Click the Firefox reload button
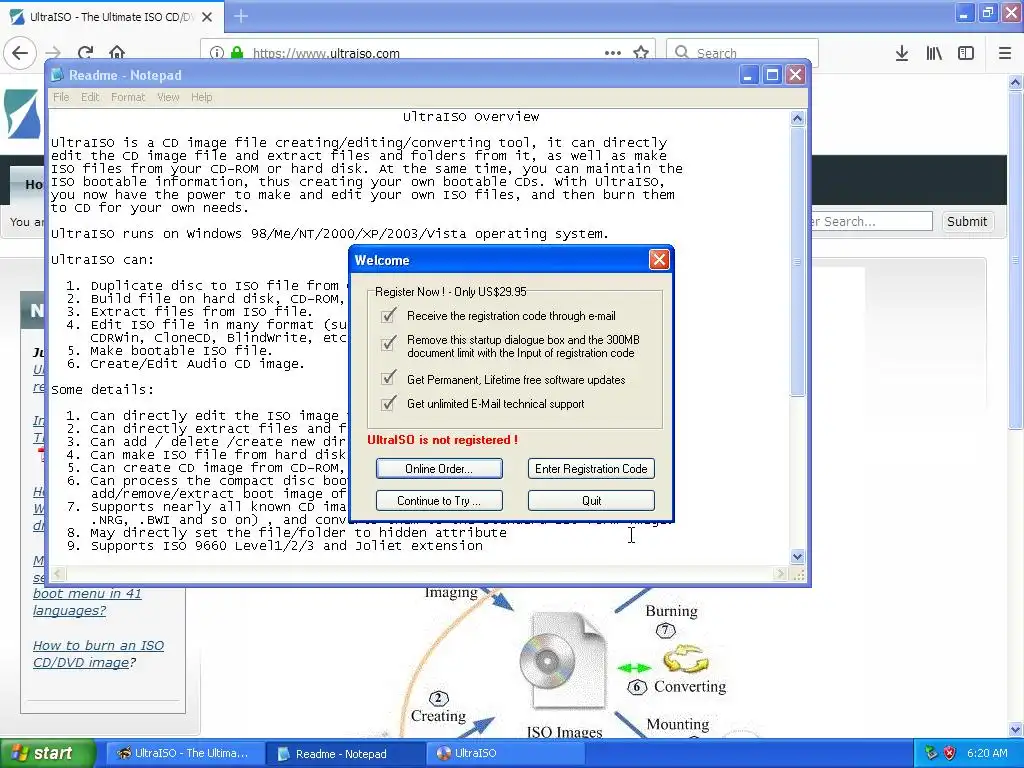Image resolution: width=1024 pixels, height=768 pixels. (85, 53)
